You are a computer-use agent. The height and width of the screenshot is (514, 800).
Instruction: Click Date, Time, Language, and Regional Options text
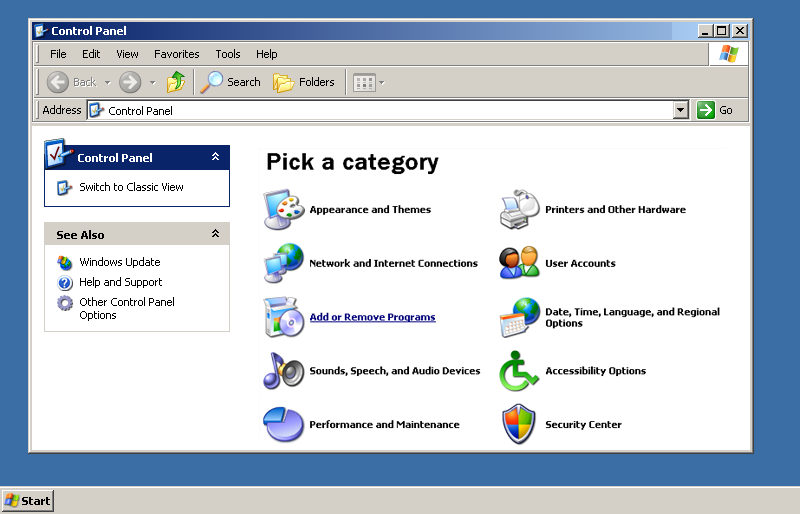pyautogui.click(x=632, y=317)
